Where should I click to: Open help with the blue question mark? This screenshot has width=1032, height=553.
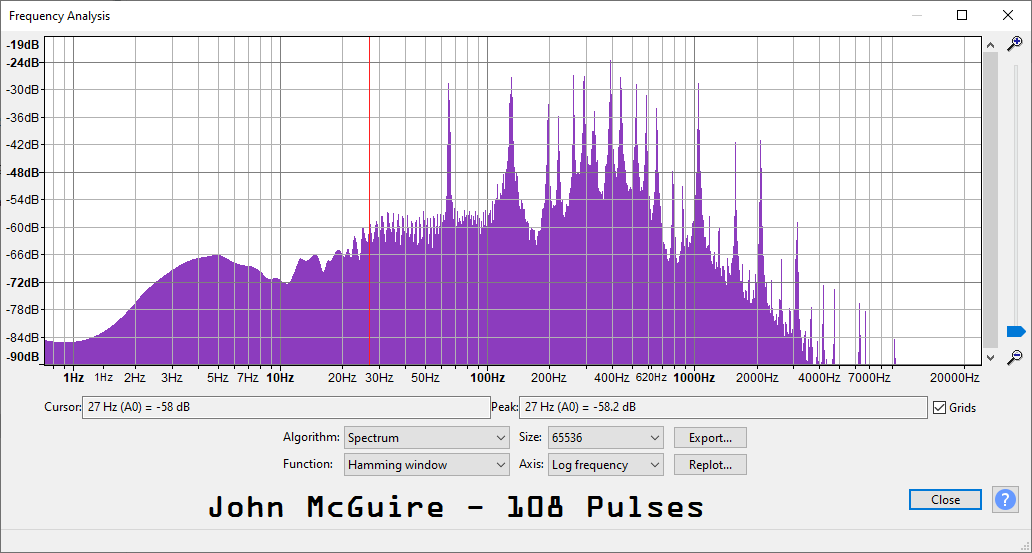1005,500
